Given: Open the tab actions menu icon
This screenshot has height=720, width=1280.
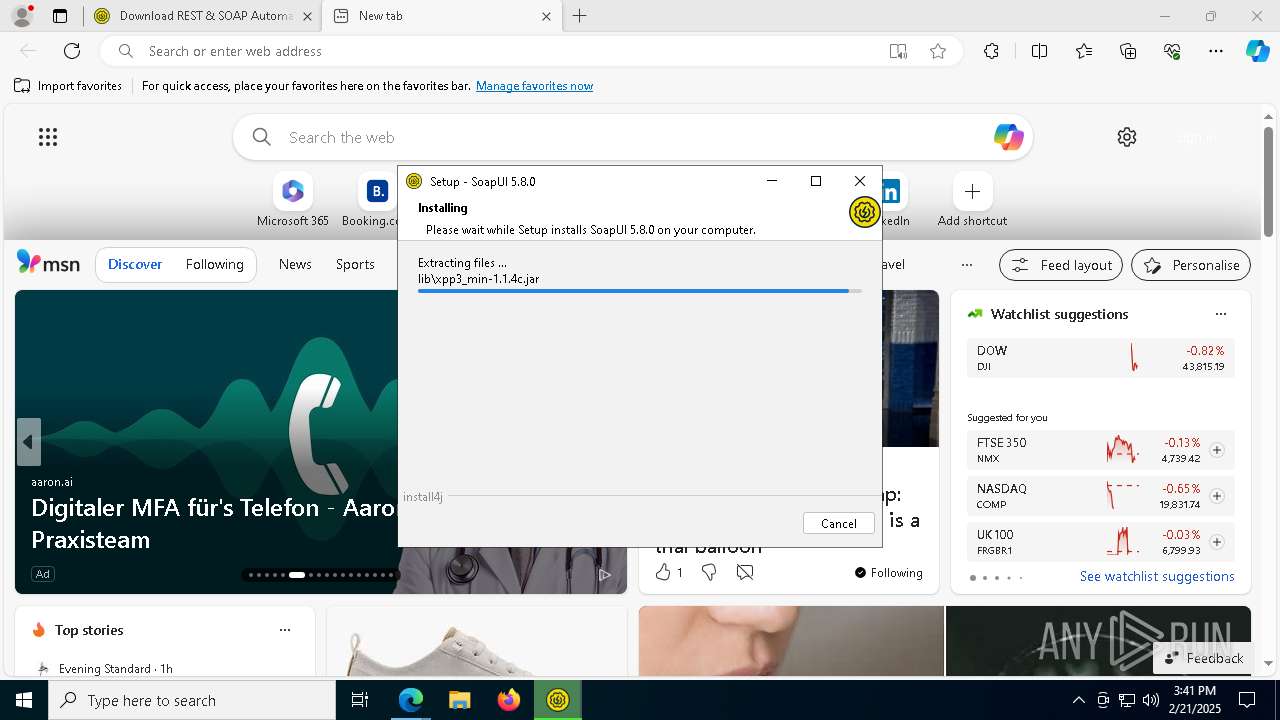Looking at the screenshot, I should [60, 16].
